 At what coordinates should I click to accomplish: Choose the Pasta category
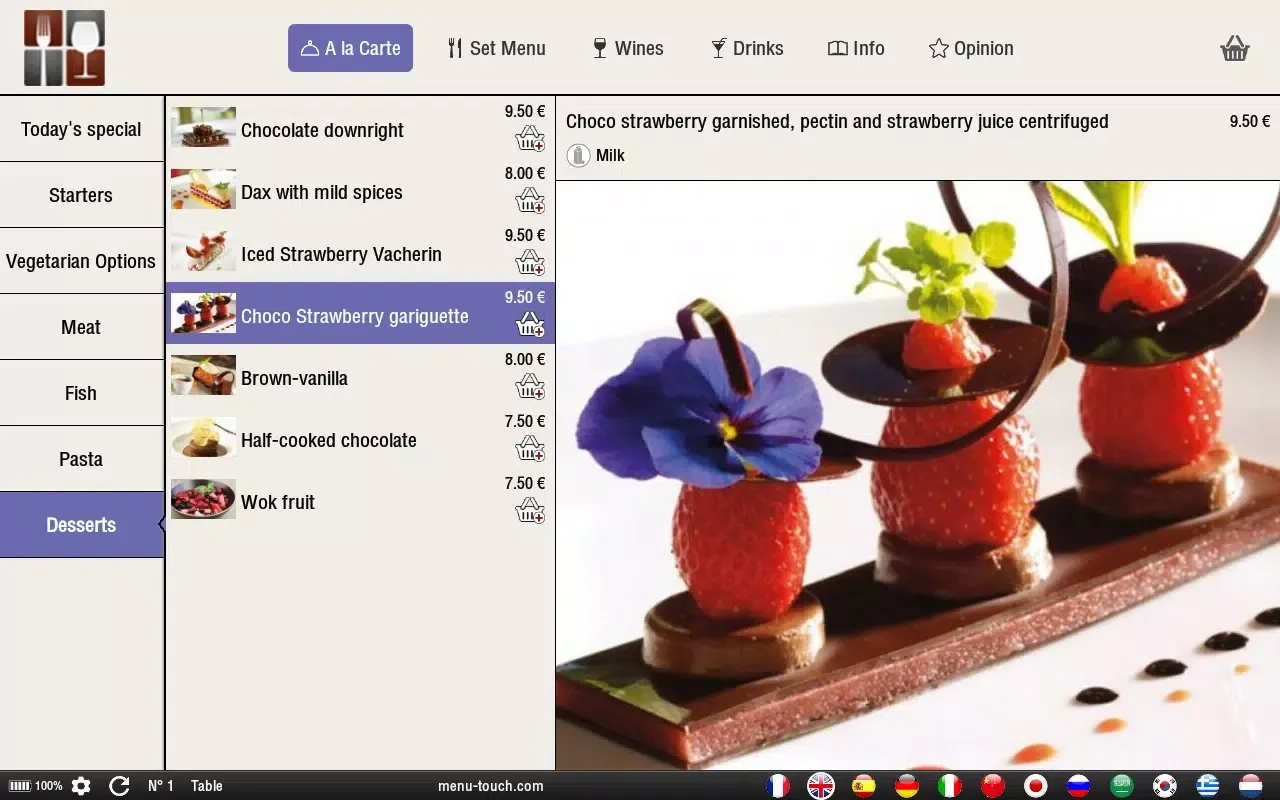[x=81, y=459]
